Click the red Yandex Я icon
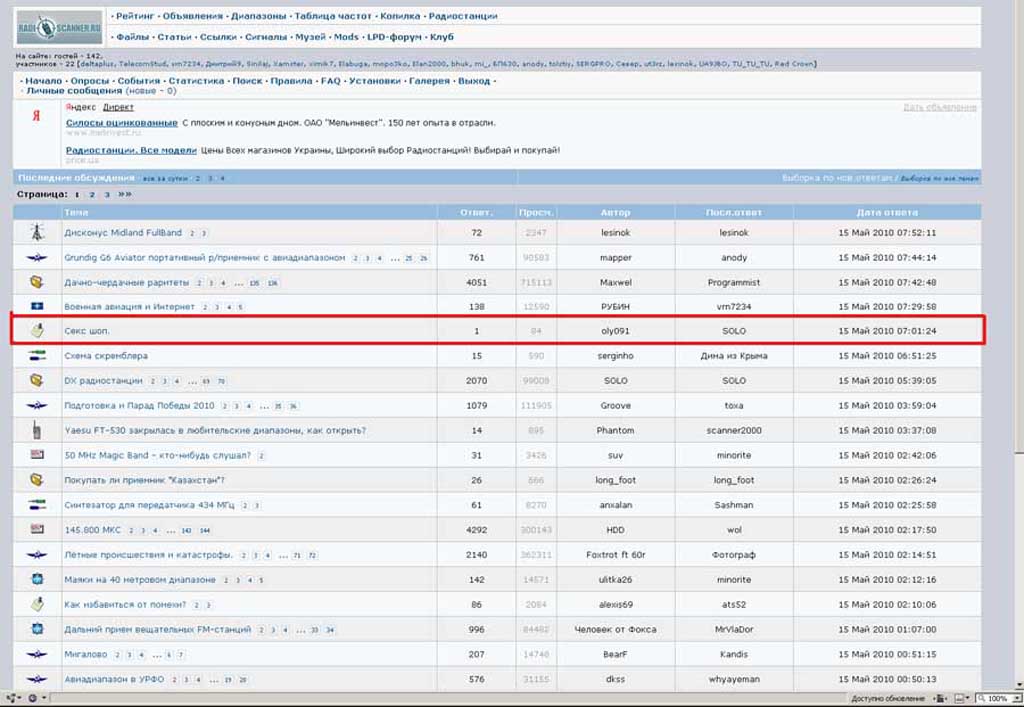Screen dimensions: 1024x707 pos(37,116)
